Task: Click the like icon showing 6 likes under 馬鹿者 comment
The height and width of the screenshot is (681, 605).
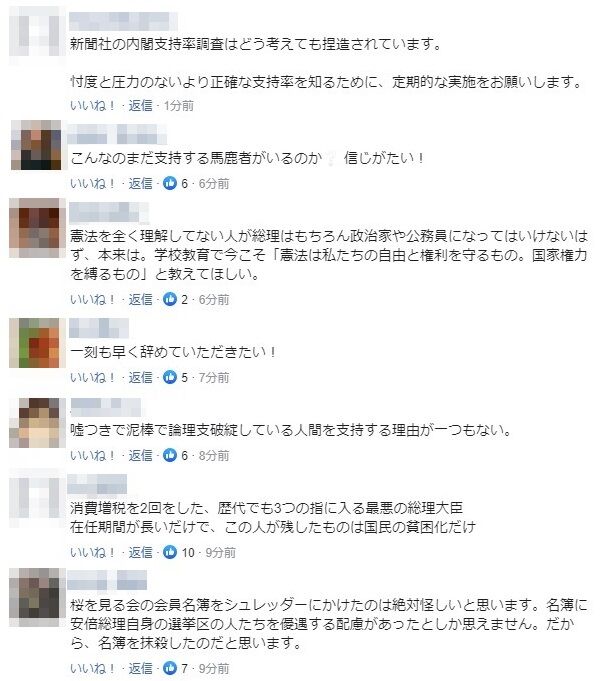Action: [x=170, y=183]
